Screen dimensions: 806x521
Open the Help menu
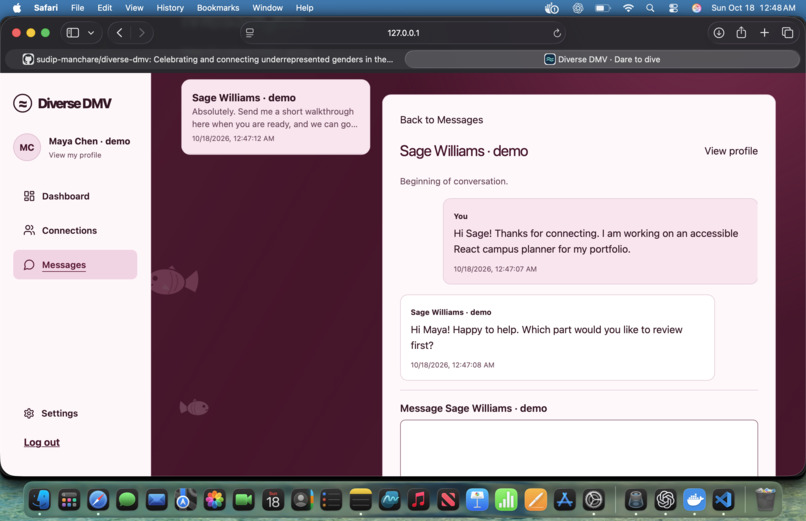(x=304, y=8)
